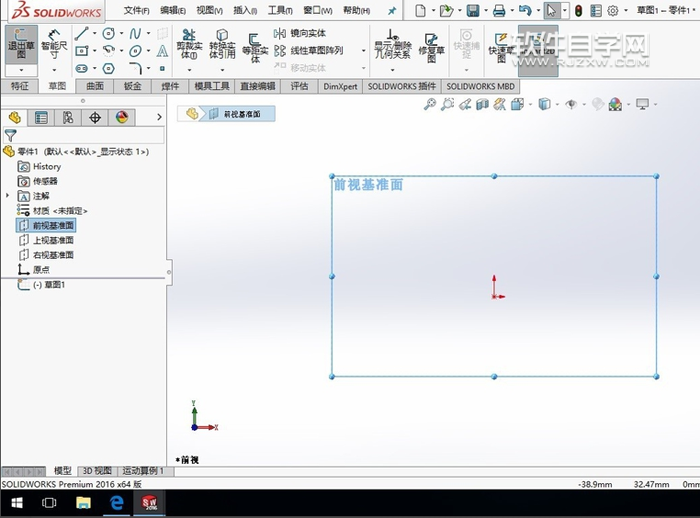Open the DisplayManager color-wheel tab

pos(121,117)
